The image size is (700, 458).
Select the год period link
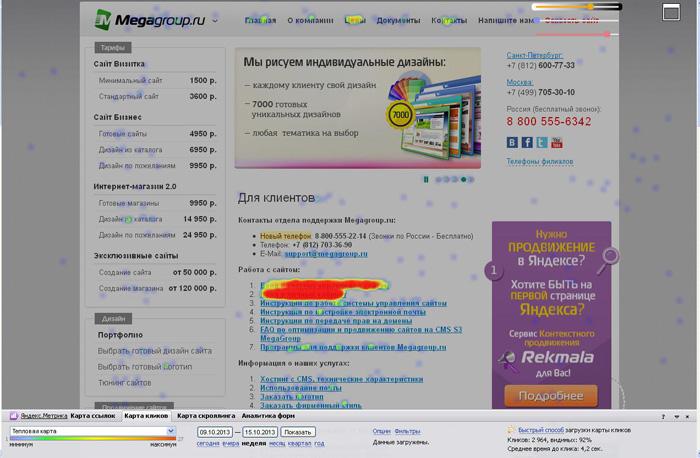[x=319, y=444]
